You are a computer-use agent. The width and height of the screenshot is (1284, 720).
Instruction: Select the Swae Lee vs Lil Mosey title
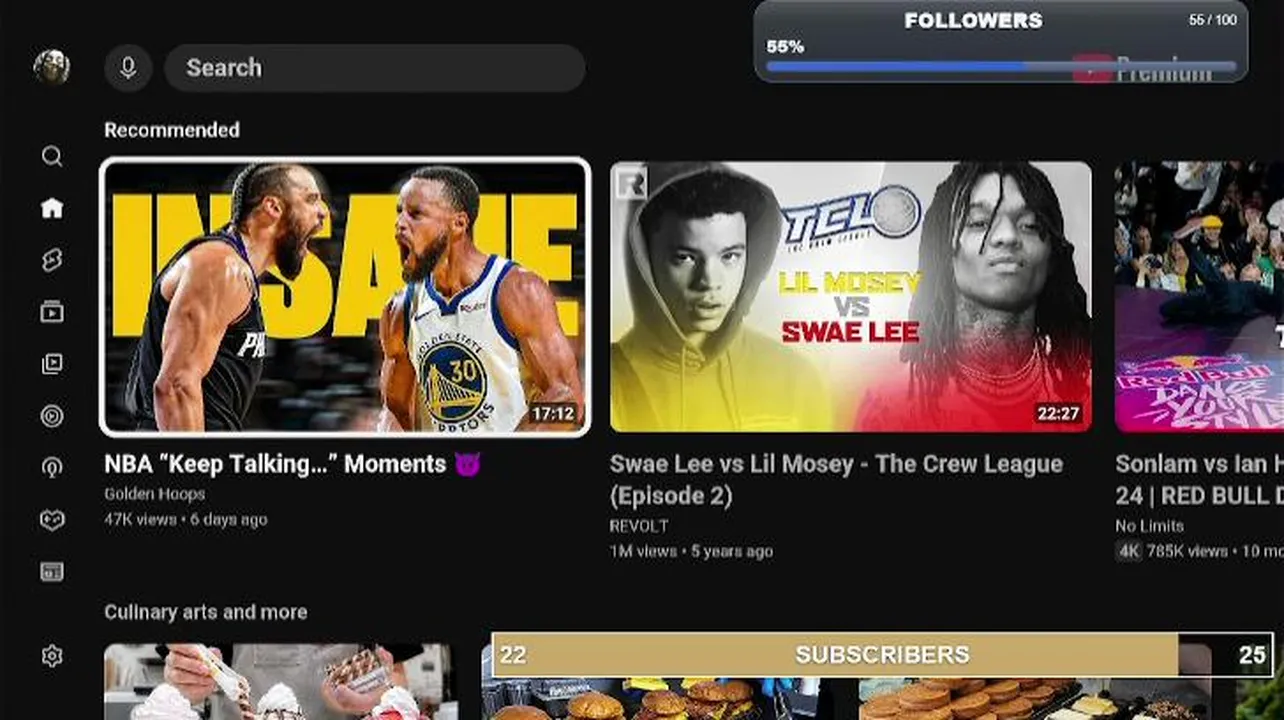click(x=836, y=480)
